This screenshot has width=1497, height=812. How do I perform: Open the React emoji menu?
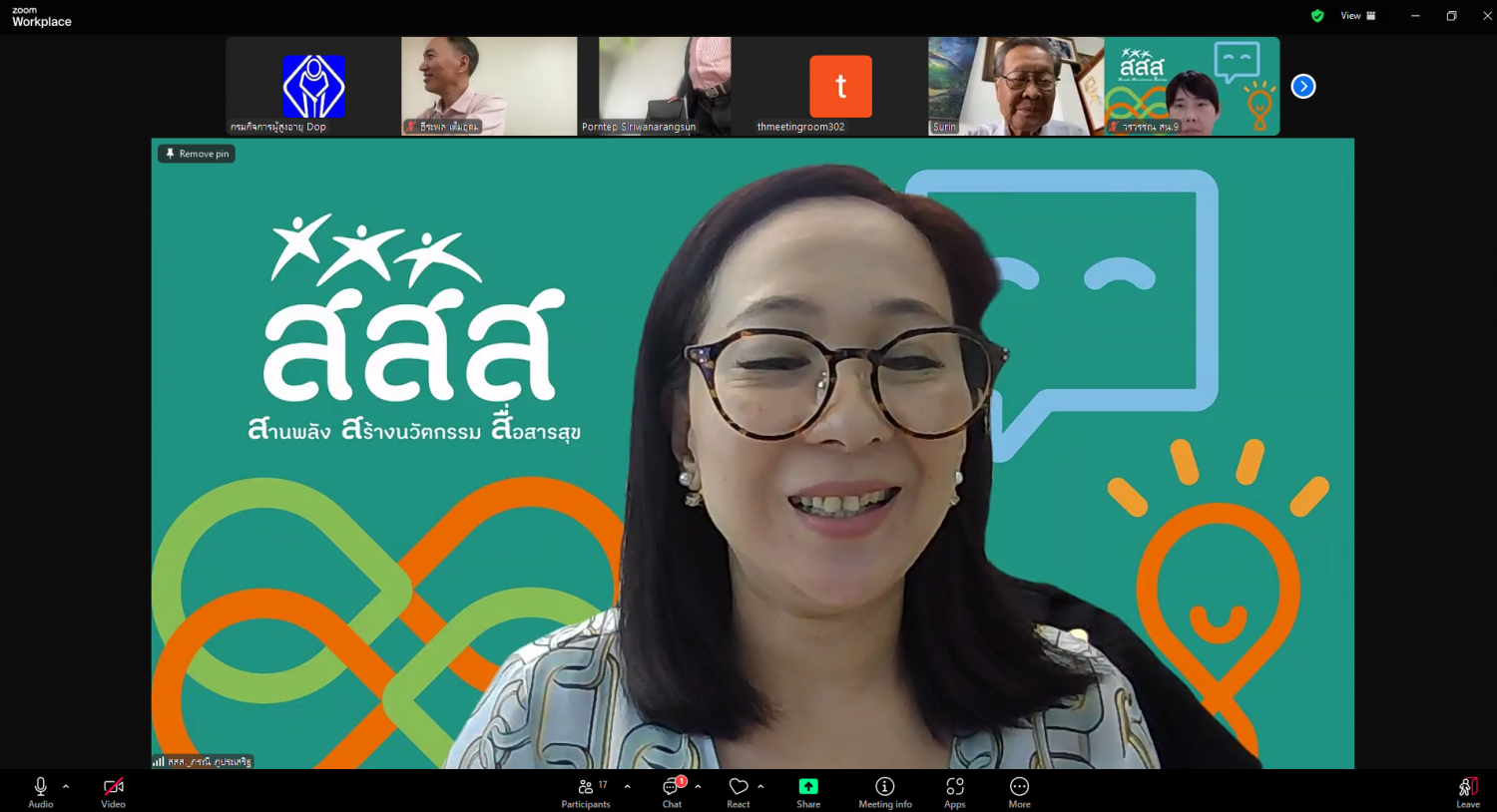(x=739, y=792)
